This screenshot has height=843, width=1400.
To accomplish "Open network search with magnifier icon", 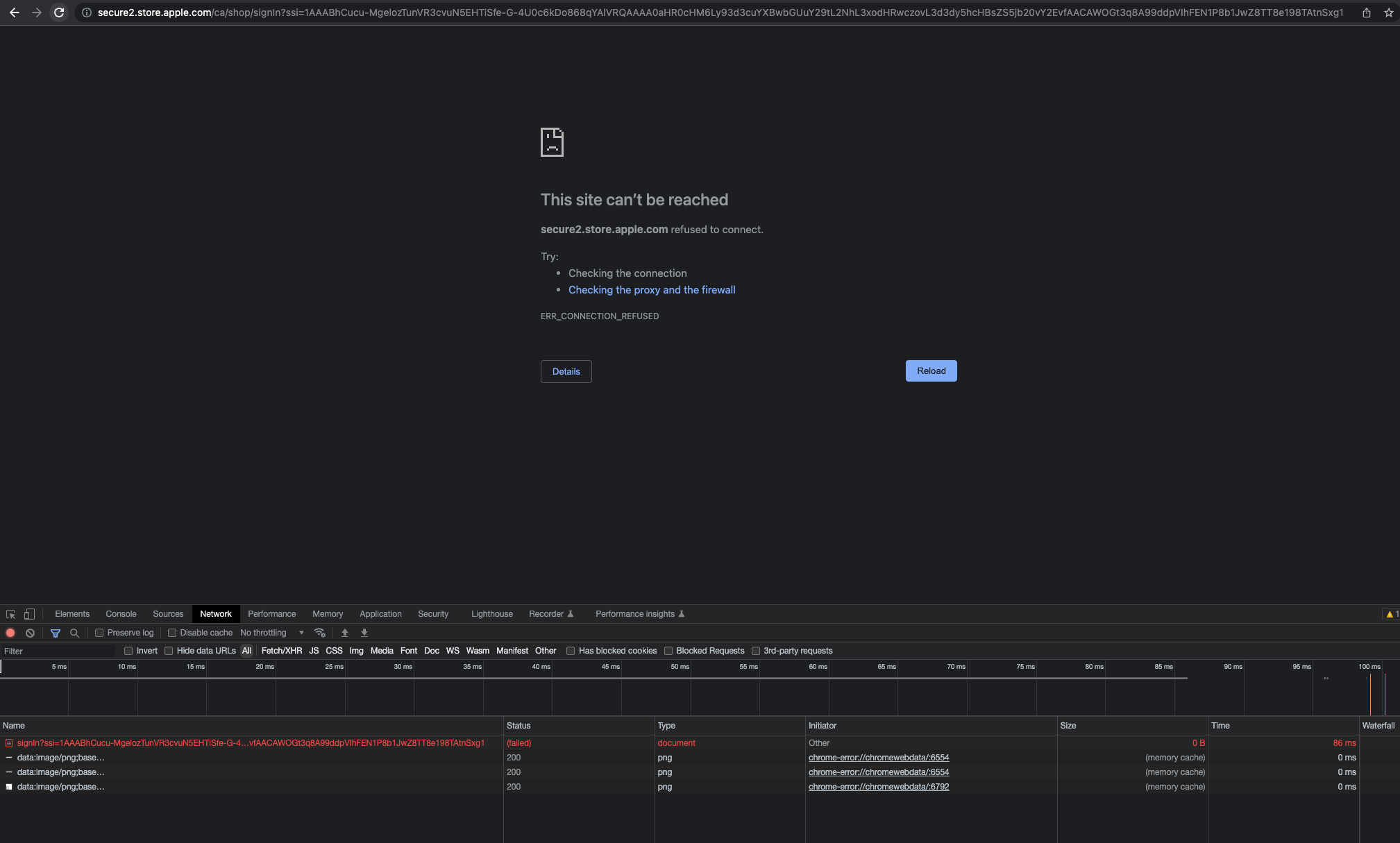I will [x=74, y=633].
